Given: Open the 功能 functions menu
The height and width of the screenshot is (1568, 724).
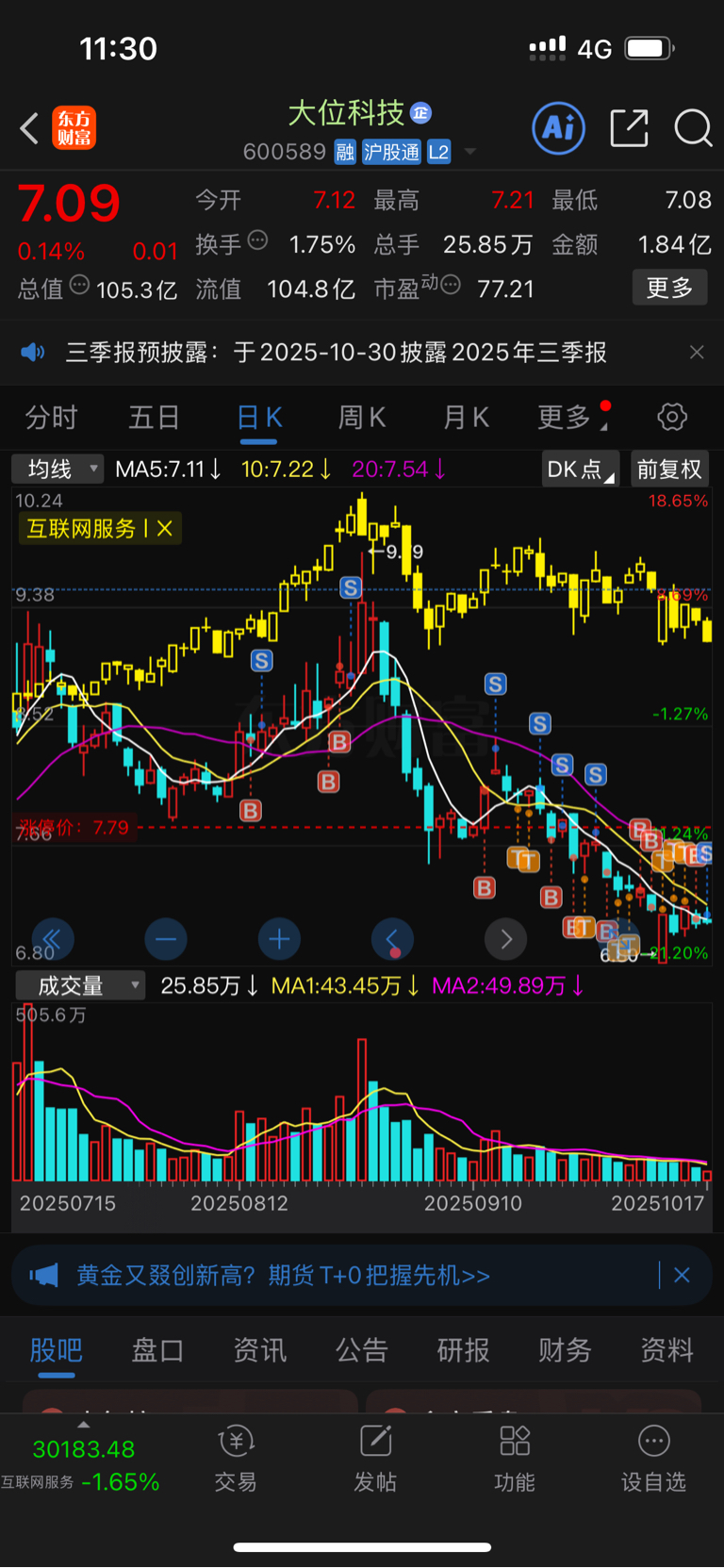Looking at the screenshot, I should [515, 1459].
